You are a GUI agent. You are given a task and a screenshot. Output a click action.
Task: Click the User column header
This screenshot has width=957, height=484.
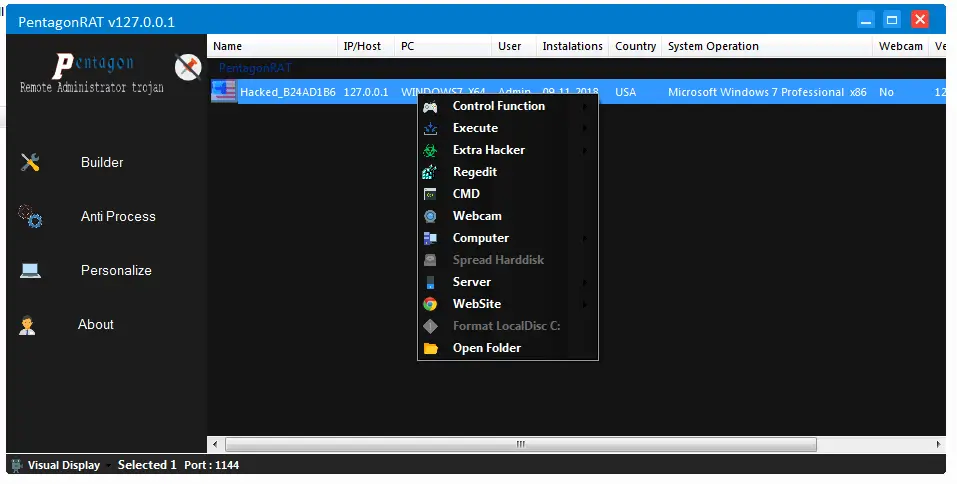point(514,46)
